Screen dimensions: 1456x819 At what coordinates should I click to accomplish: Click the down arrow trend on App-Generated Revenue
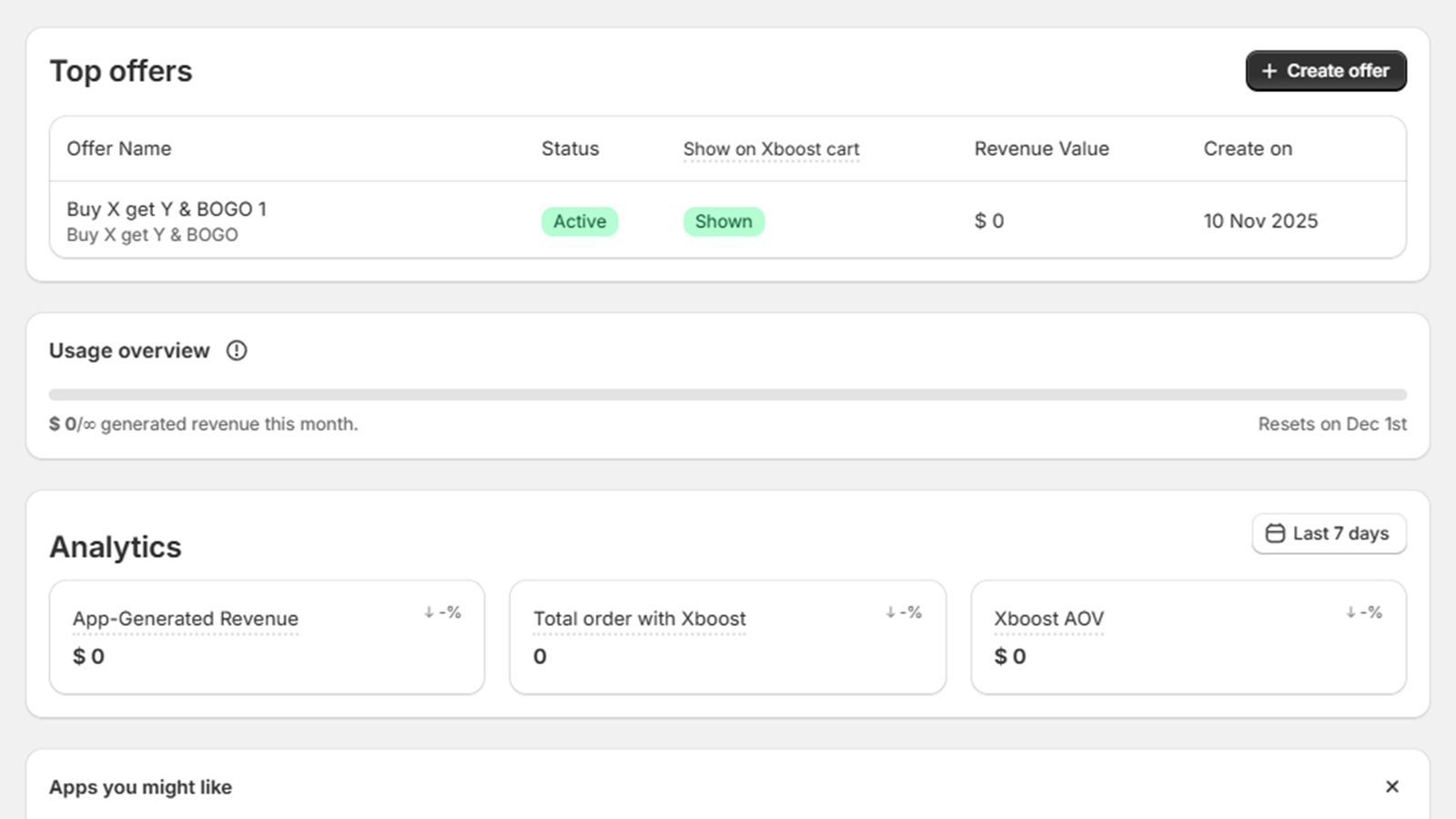point(430,612)
